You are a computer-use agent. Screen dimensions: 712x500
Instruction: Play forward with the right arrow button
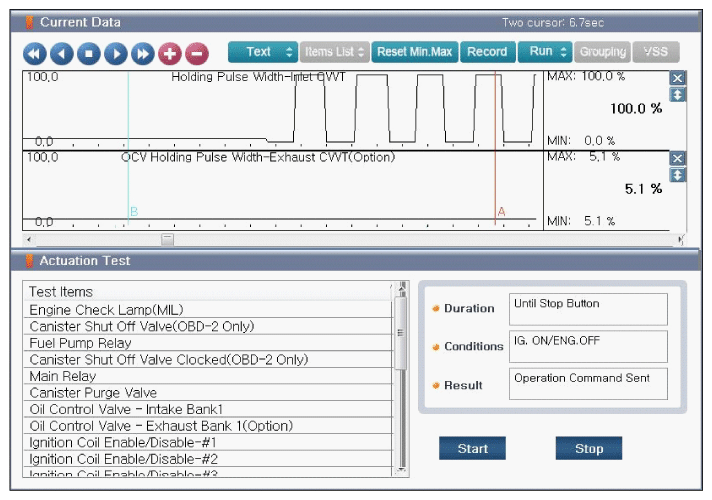click(x=116, y=54)
